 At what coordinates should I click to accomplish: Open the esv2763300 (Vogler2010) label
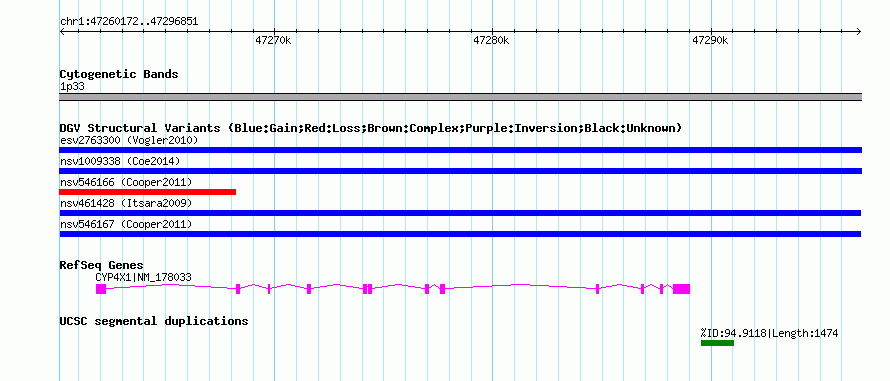[129, 140]
